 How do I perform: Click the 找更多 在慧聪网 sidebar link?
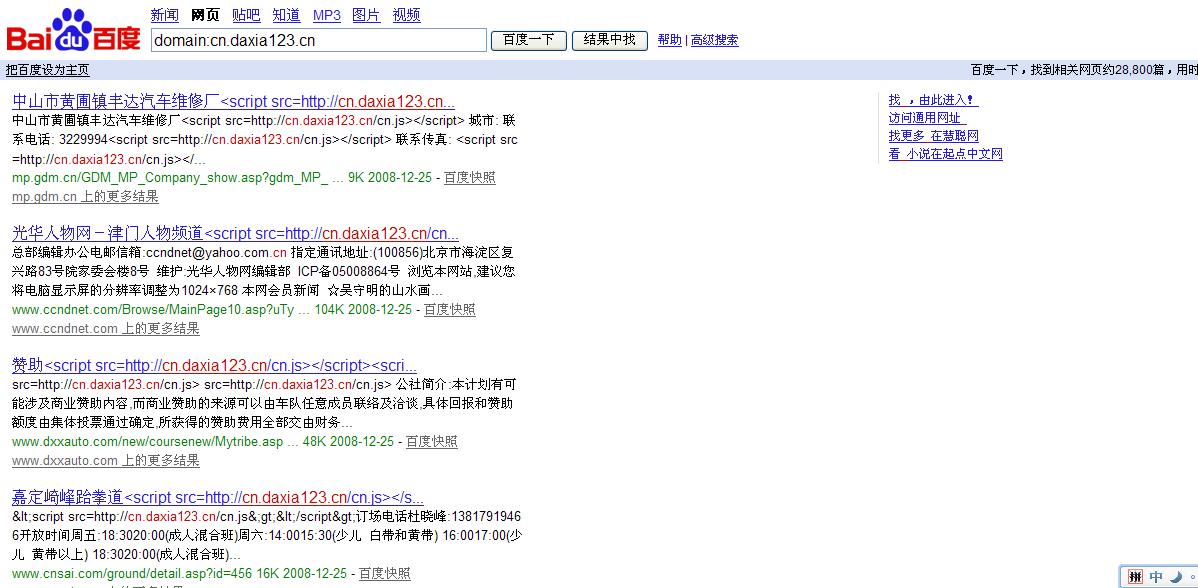click(934, 136)
